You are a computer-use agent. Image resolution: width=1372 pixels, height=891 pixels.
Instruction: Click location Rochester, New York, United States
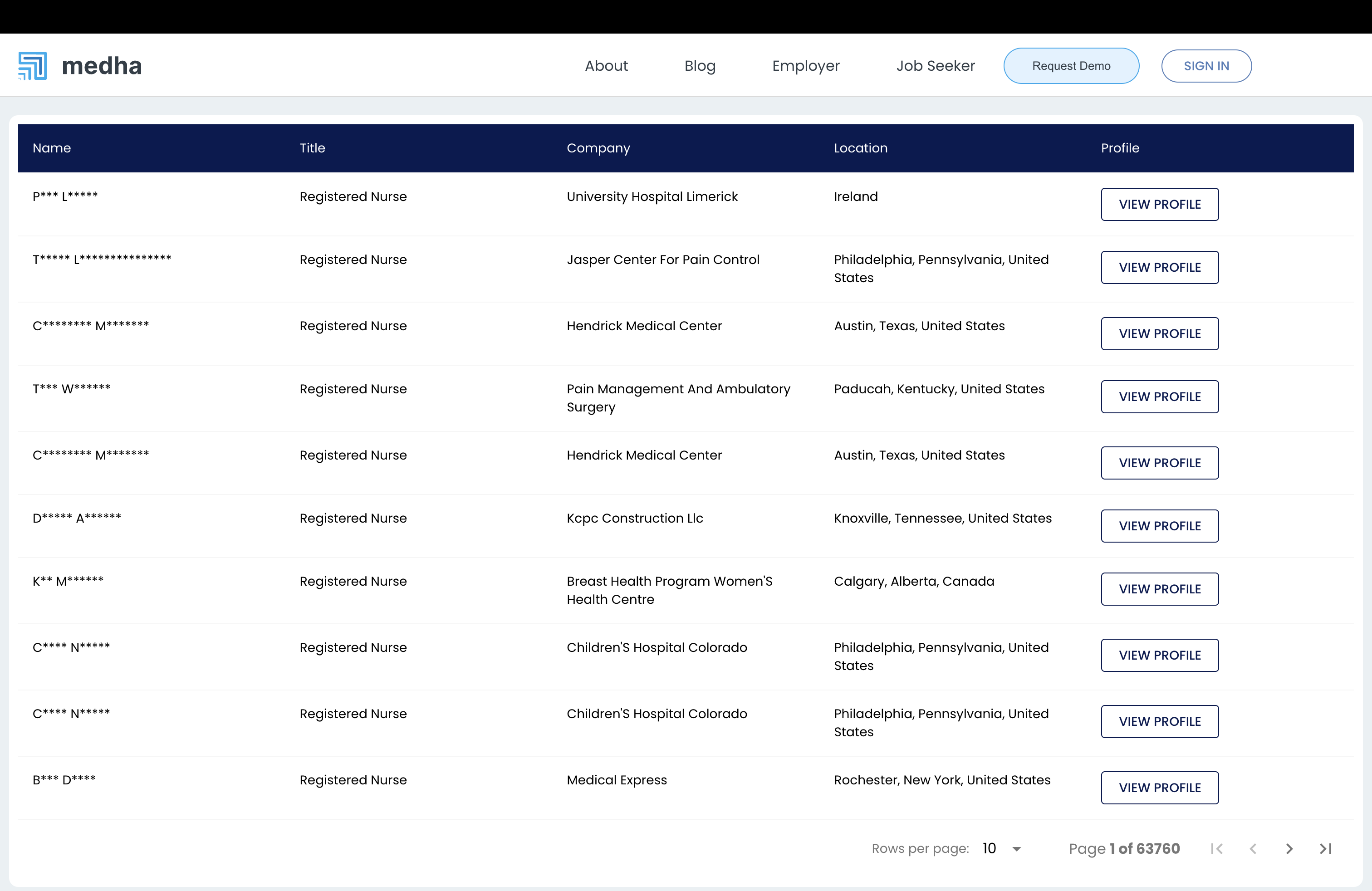(942, 780)
